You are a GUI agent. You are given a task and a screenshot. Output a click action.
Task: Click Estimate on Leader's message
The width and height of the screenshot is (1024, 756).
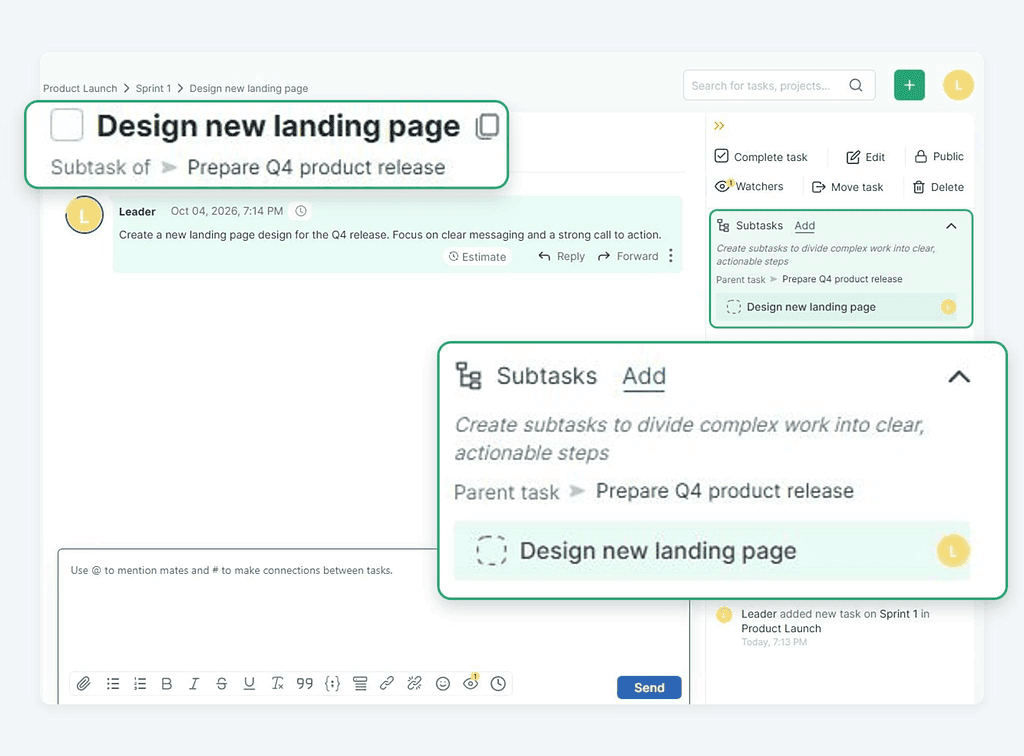477,257
